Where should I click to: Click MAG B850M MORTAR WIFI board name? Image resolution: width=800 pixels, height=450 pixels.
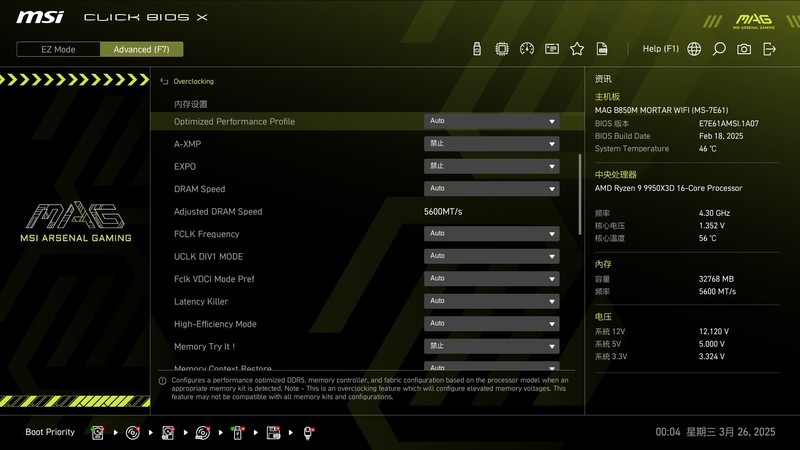[x=661, y=110]
